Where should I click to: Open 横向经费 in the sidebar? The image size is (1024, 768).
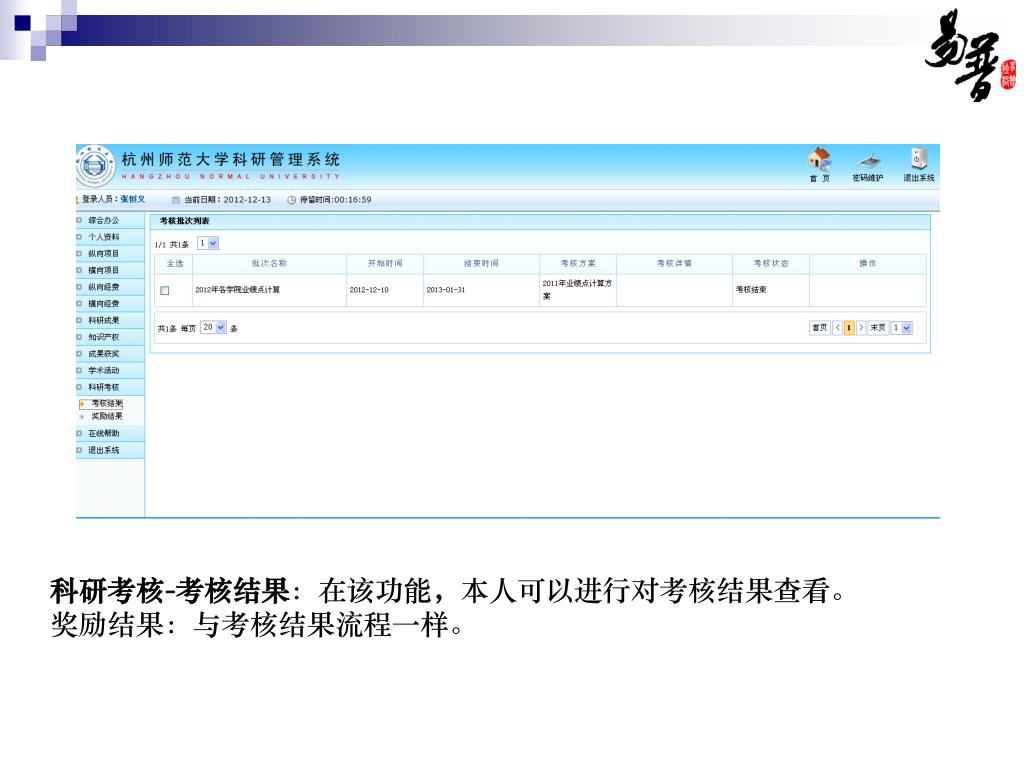tap(104, 304)
